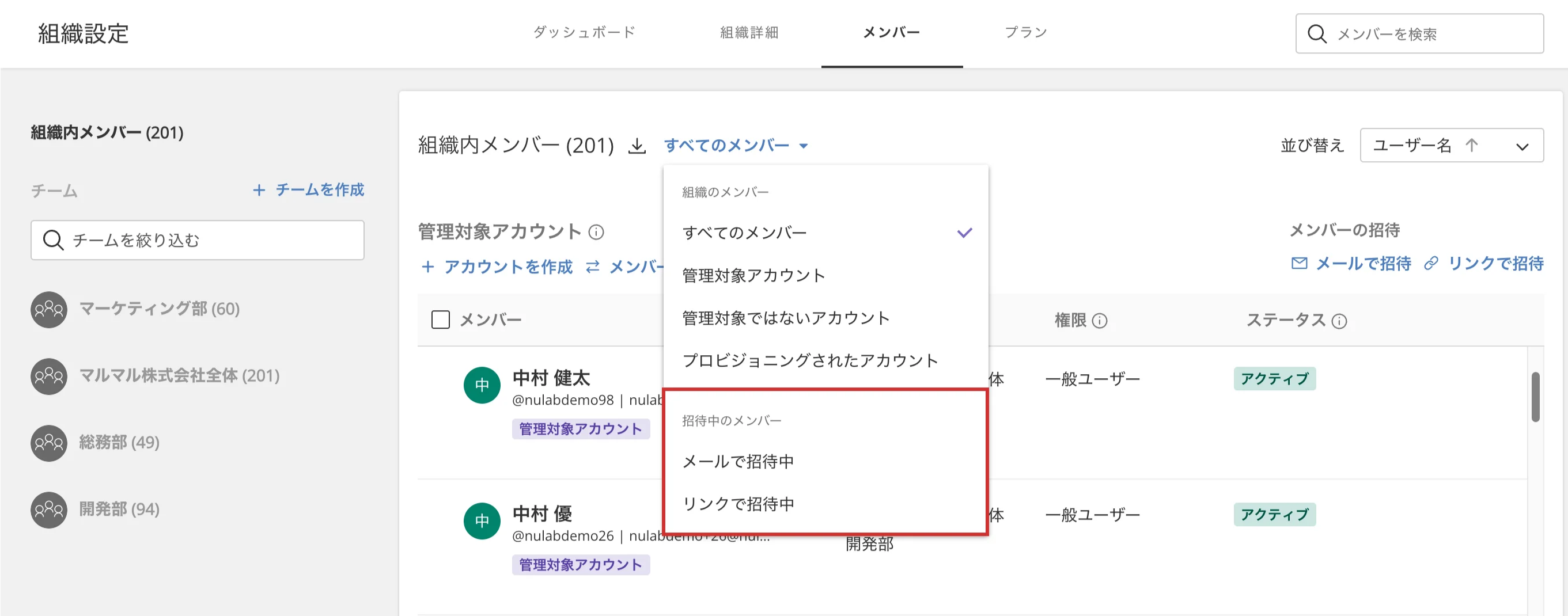Click 一般ユーザー role of 中村 健太

pos(1093,379)
